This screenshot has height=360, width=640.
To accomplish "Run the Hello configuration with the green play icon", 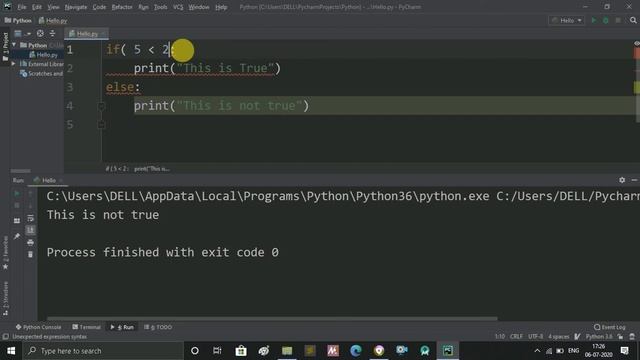I will (x=594, y=20).
